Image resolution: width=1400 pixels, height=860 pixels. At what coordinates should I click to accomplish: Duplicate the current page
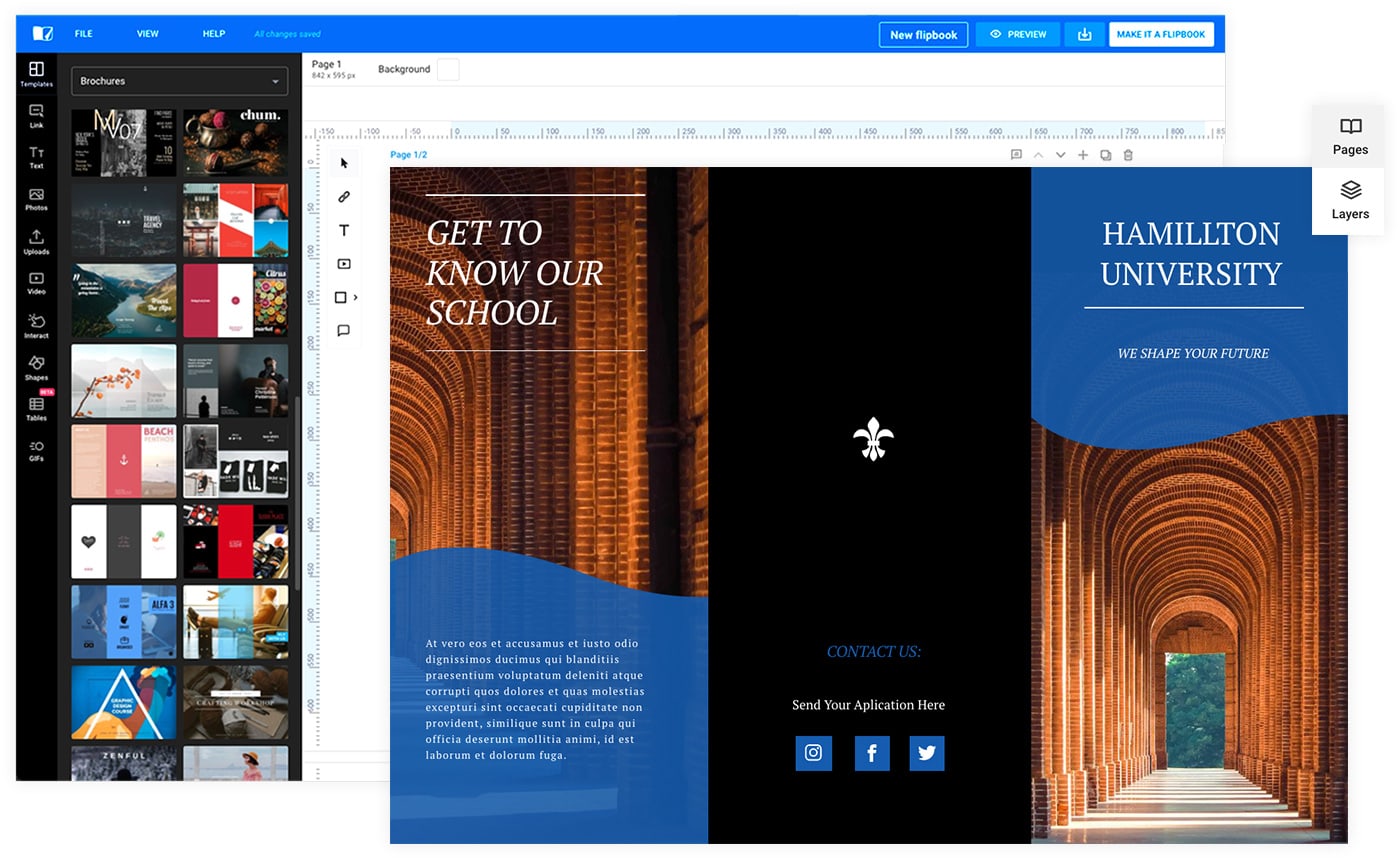coord(1105,155)
